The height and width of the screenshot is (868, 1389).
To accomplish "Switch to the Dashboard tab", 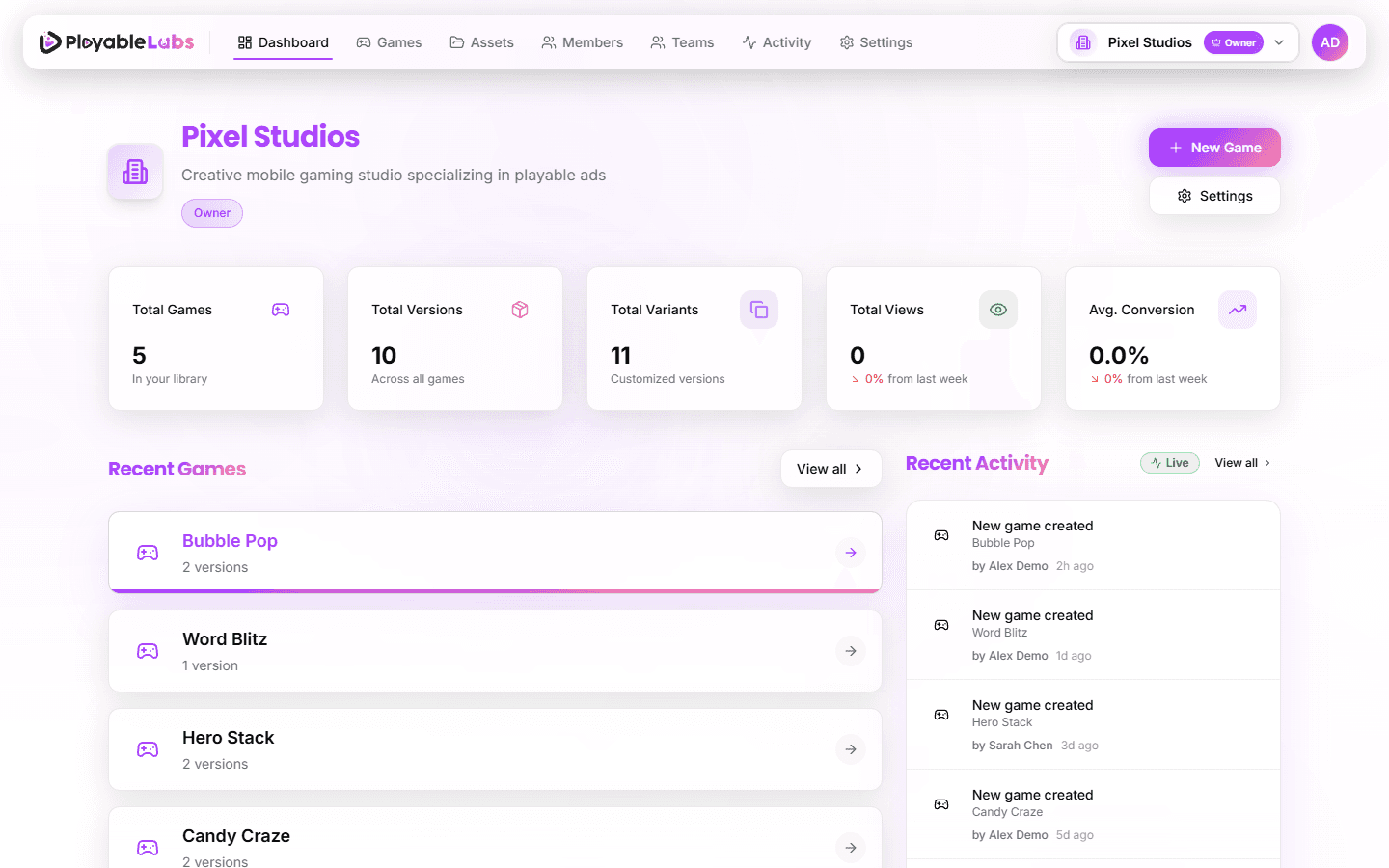I will [283, 42].
